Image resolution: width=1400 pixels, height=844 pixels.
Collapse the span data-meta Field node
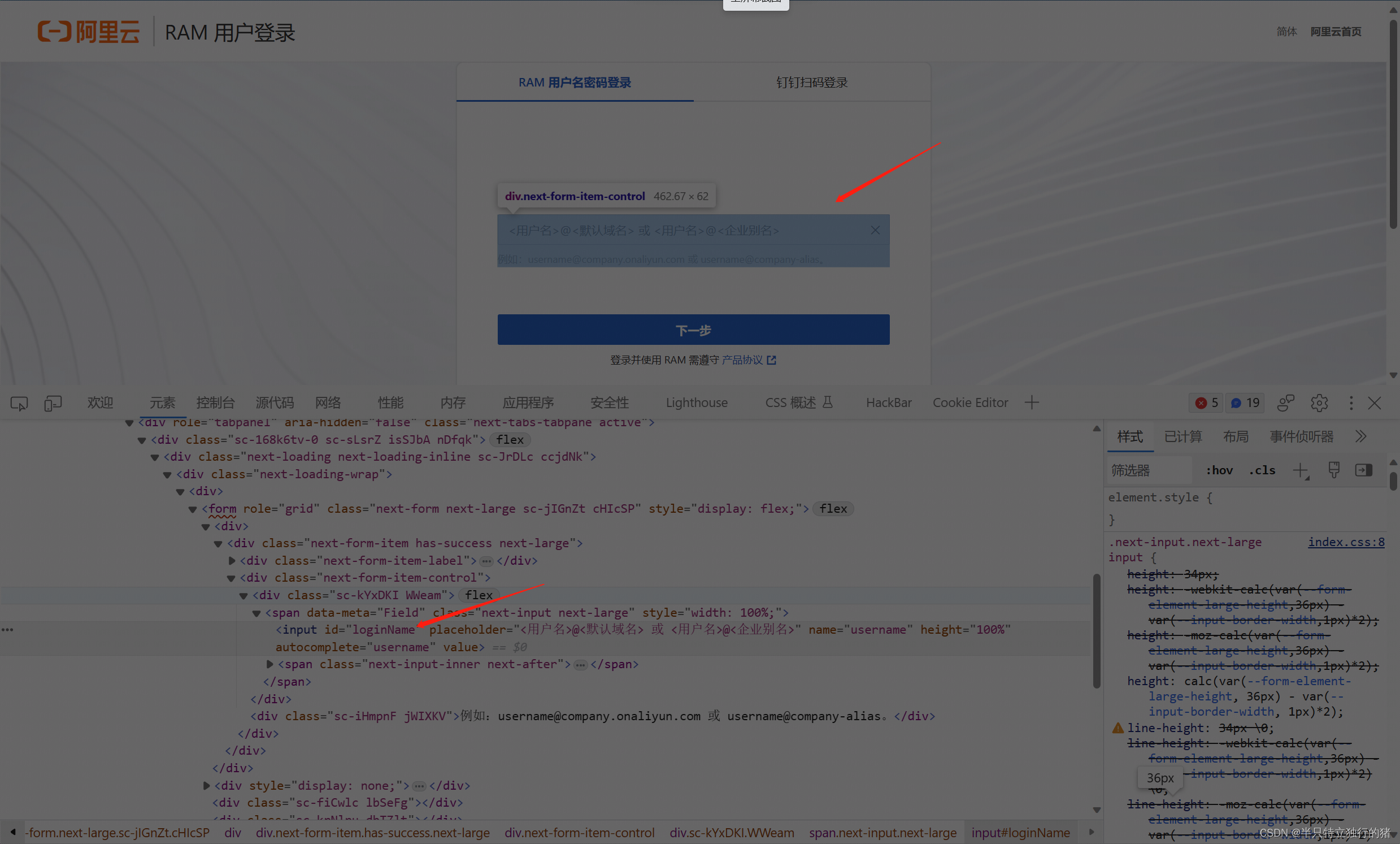coord(256,613)
